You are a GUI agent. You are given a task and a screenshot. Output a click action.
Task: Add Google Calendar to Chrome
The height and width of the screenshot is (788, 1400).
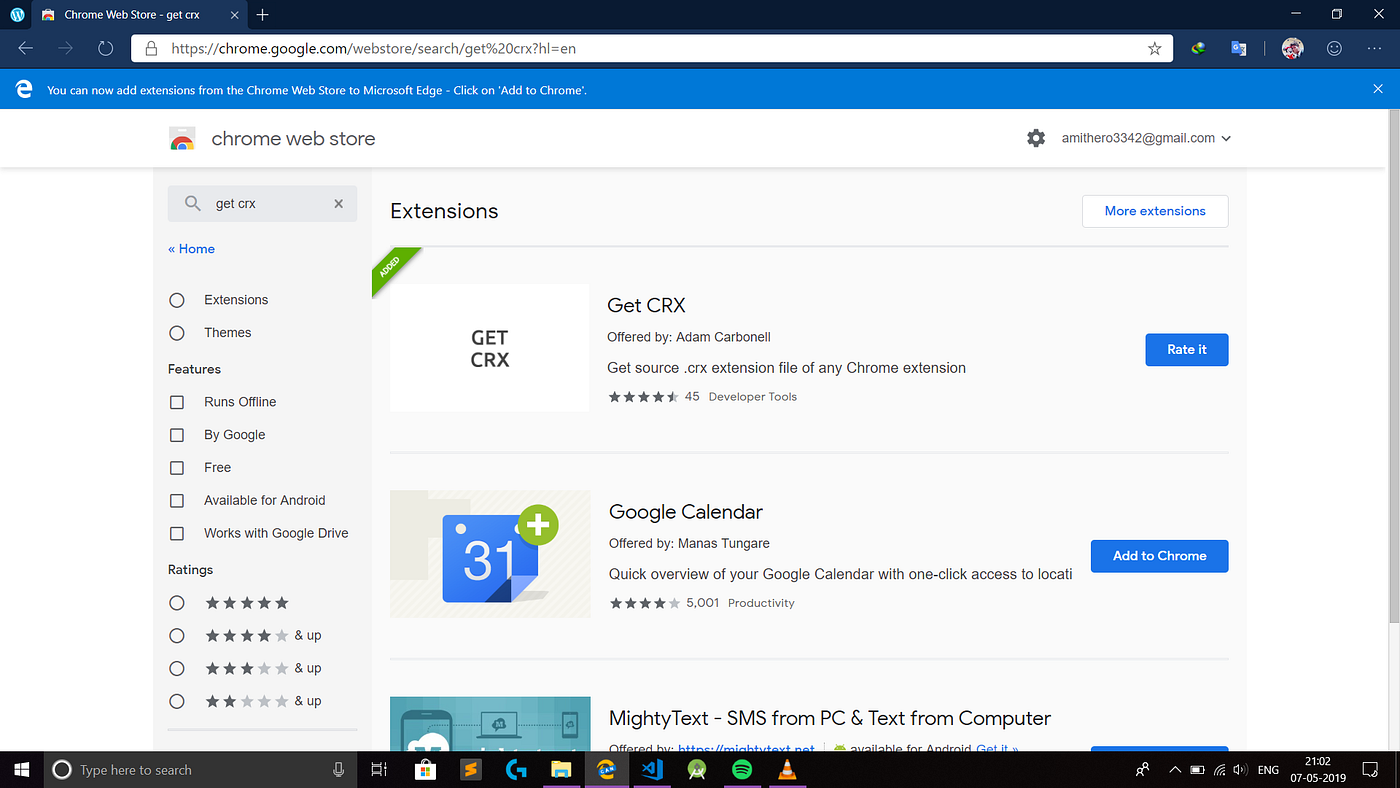(x=1160, y=556)
